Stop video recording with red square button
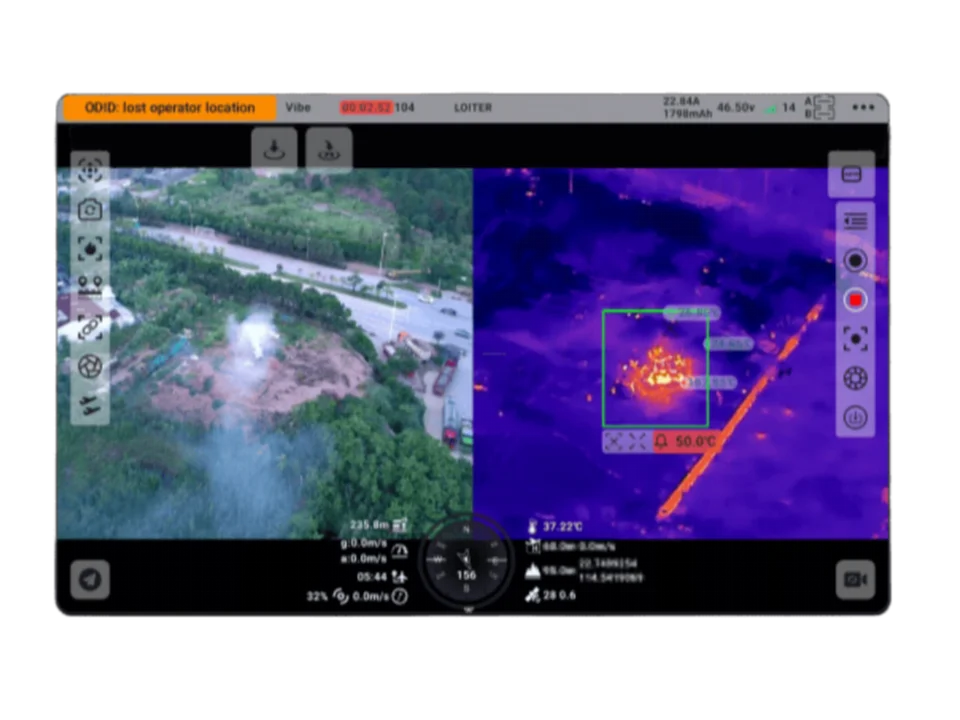 (855, 300)
